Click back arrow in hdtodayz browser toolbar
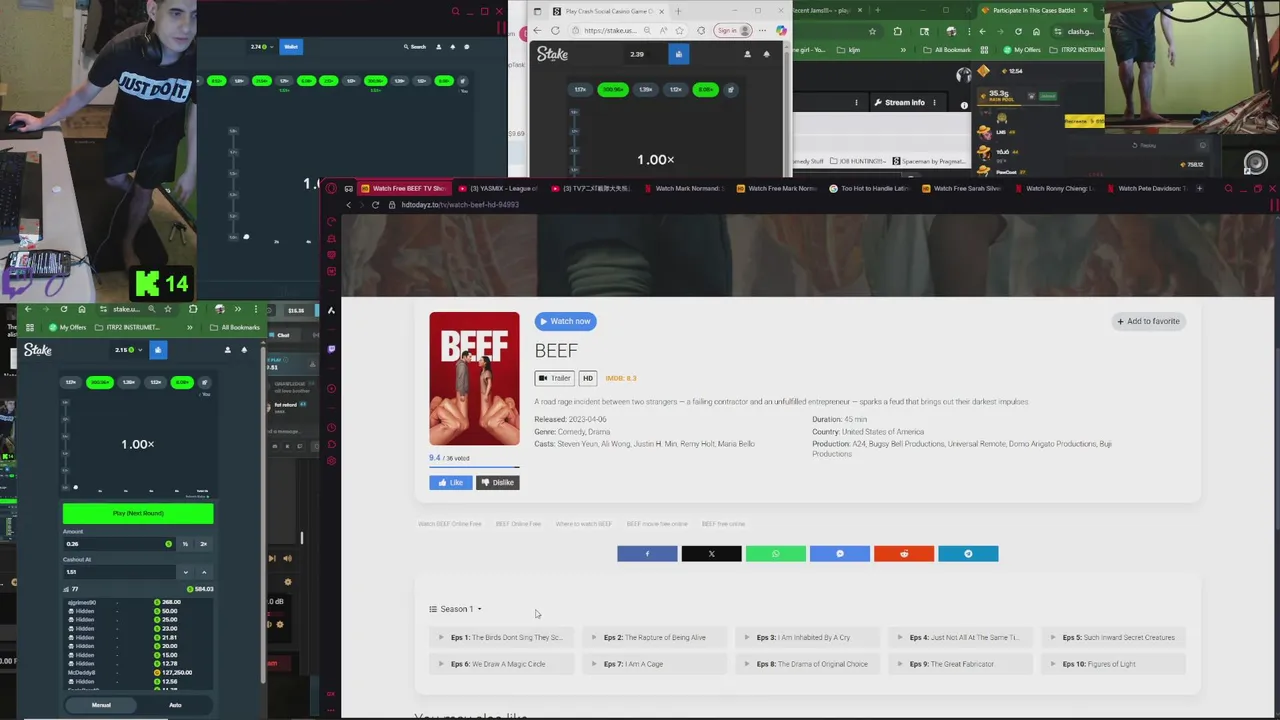Image resolution: width=1280 pixels, height=720 pixels. point(348,205)
